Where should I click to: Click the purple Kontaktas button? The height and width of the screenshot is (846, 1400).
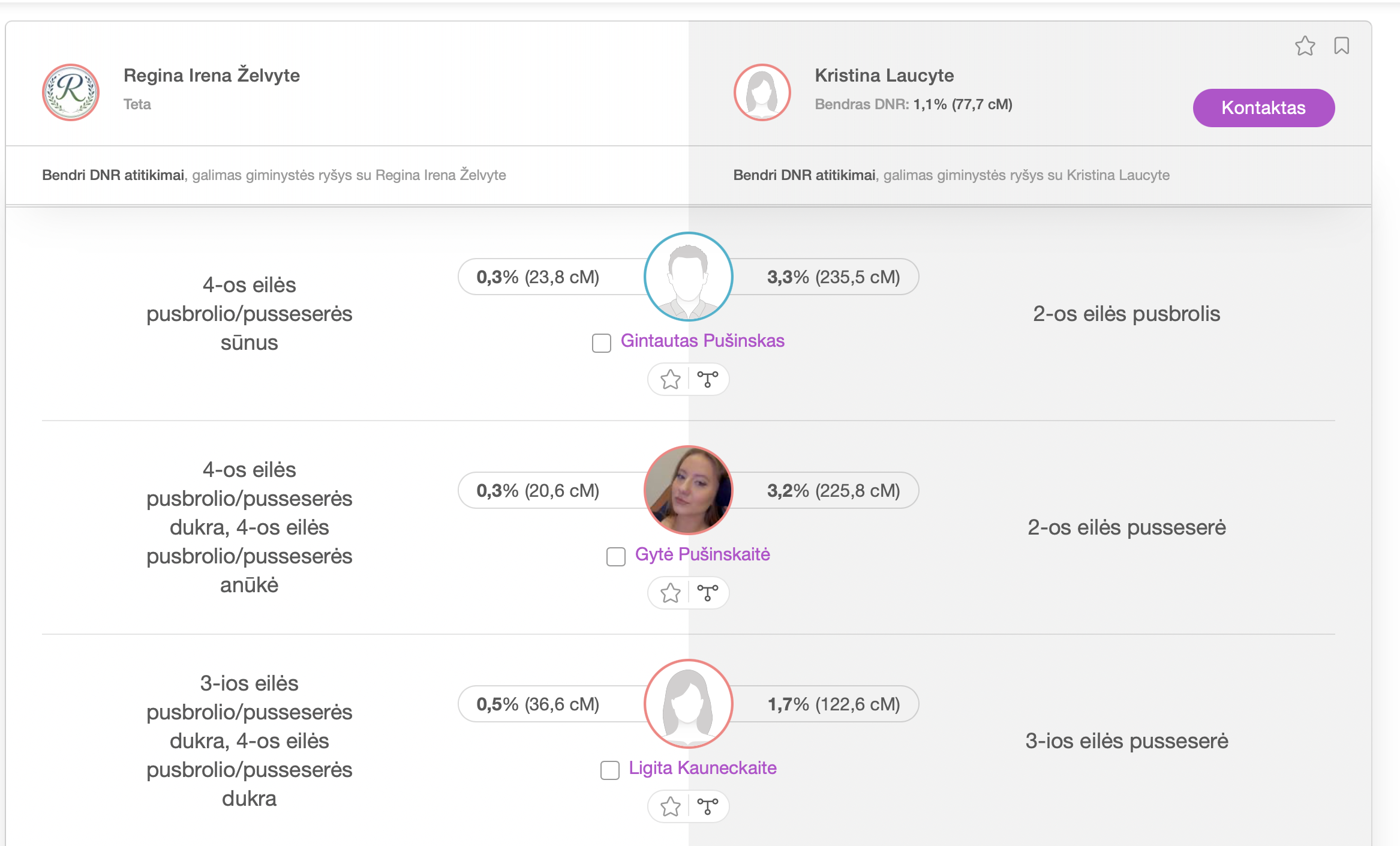click(x=1263, y=107)
